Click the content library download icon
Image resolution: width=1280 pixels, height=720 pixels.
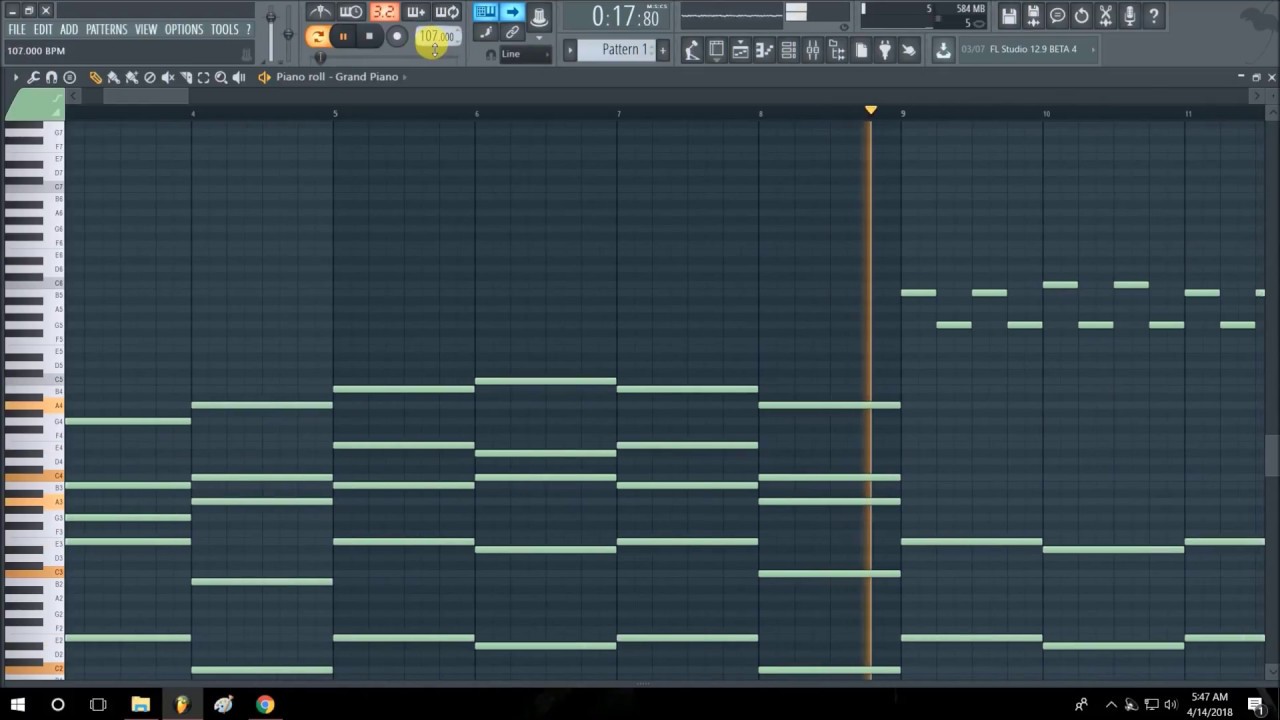click(x=943, y=50)
